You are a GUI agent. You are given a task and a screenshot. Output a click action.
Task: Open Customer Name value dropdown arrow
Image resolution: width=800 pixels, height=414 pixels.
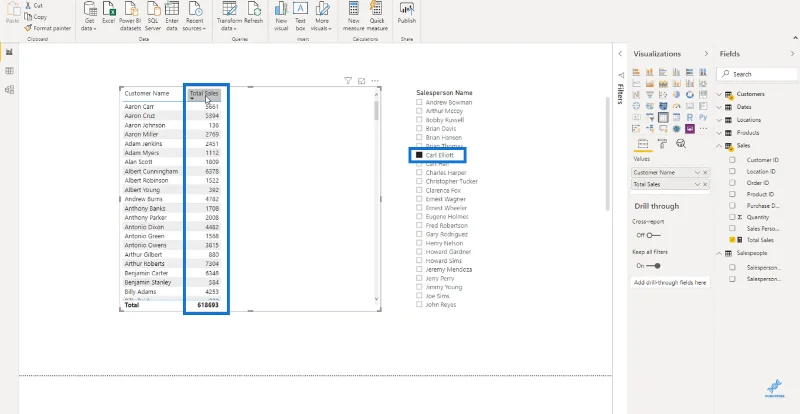click(697, 173)
